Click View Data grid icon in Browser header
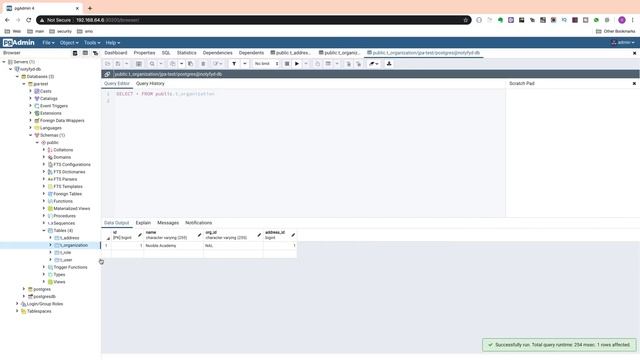Screen dimensions: 640x360 coord(85,53)
